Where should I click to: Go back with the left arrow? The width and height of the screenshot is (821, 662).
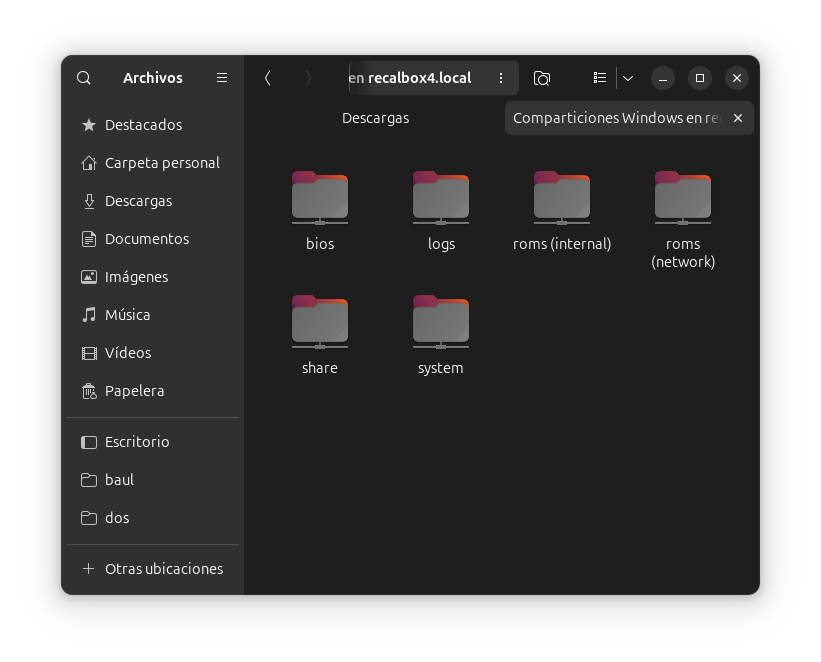pyautogui.click(x=268, y=78)
